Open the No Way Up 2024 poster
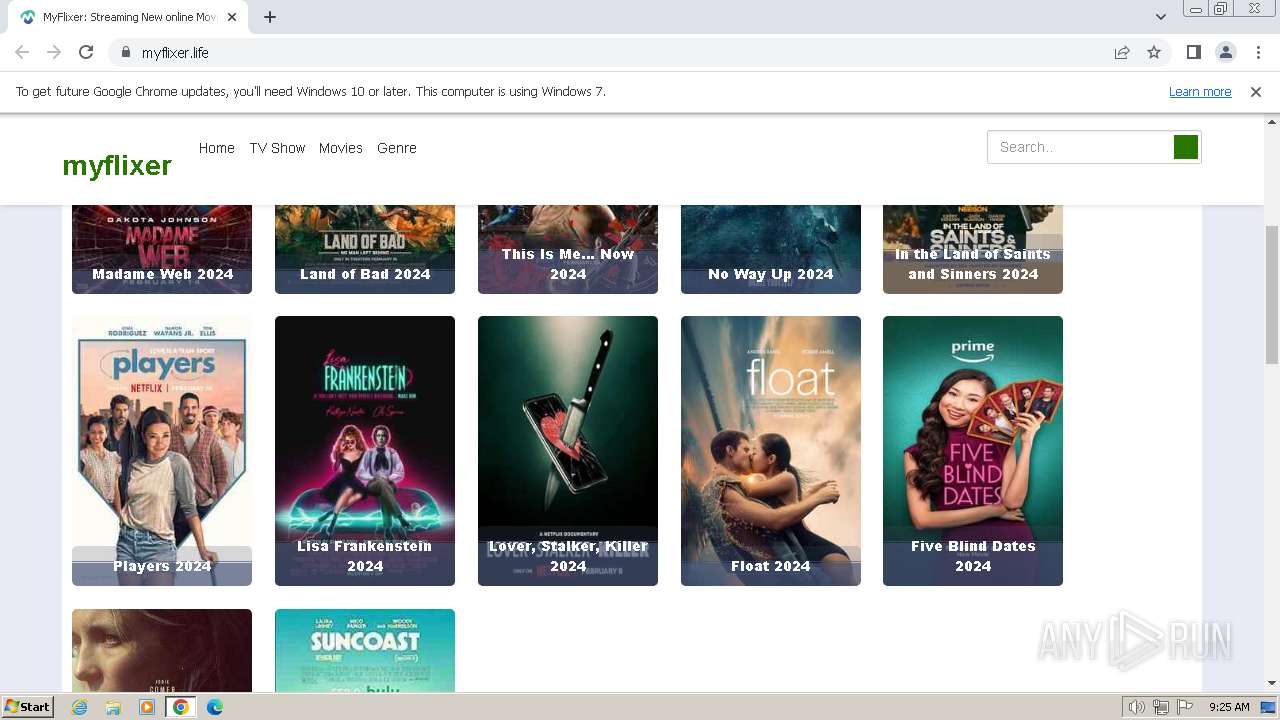Image resolution: width=1280 pixels, height=720 pixels. 771,249
